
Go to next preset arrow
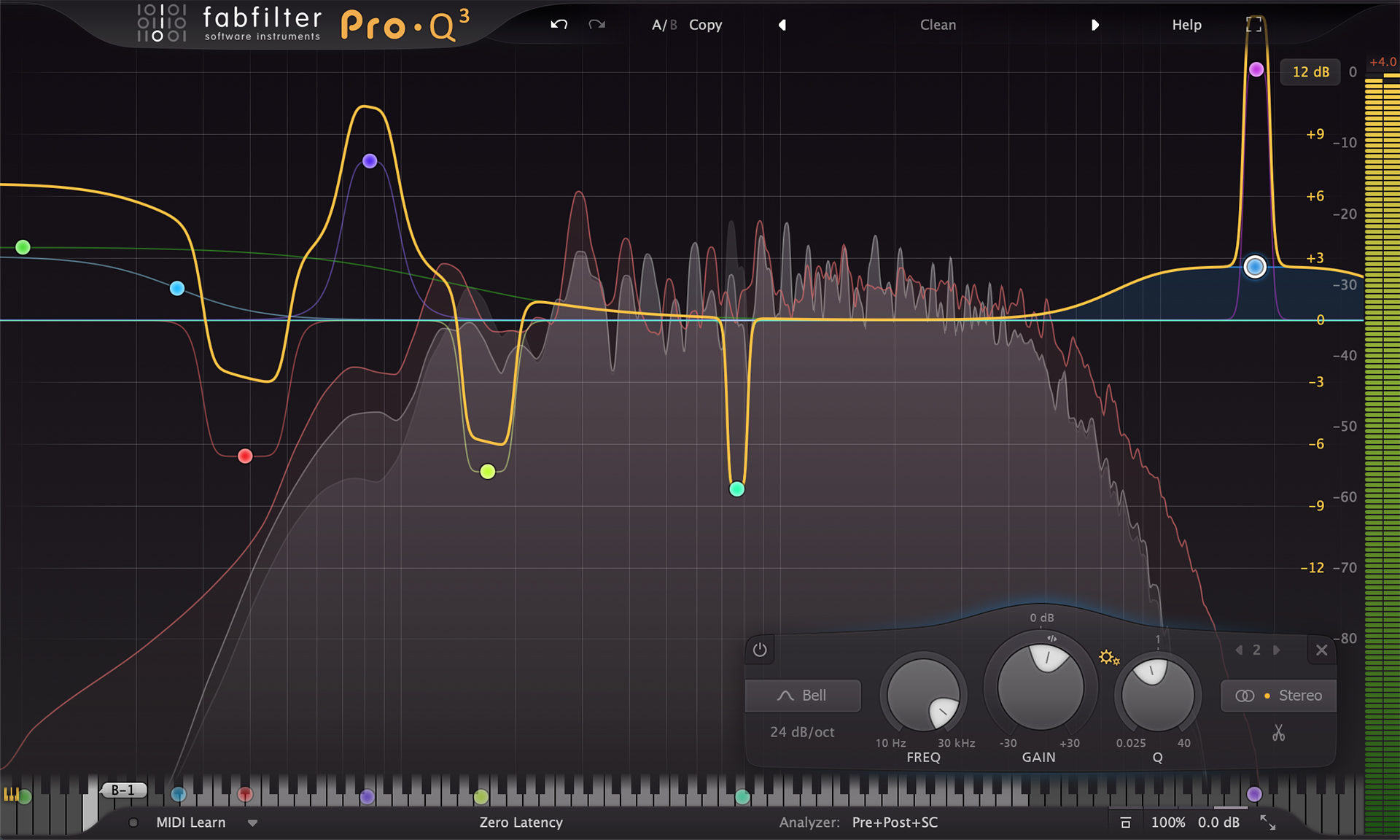pos(1094,25)
